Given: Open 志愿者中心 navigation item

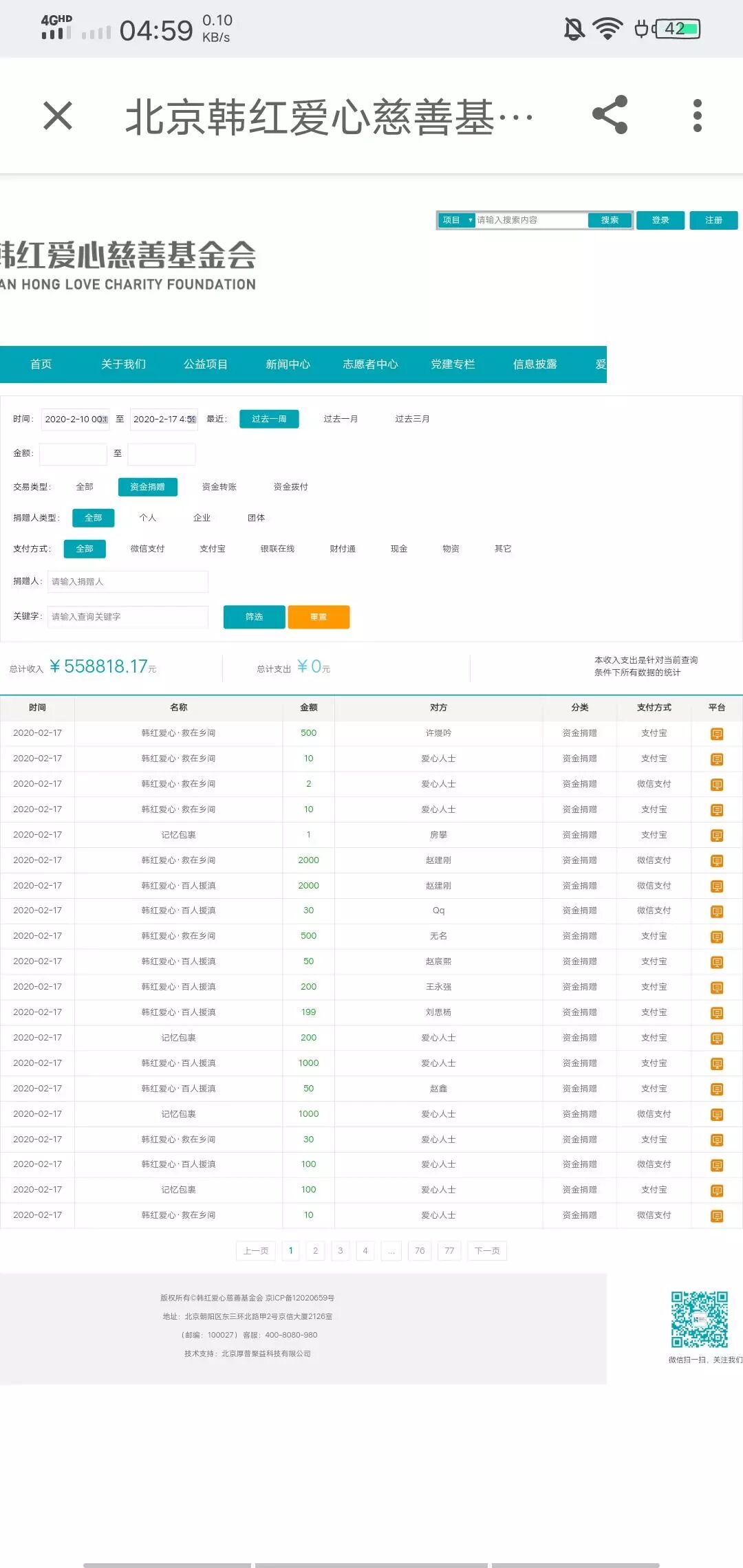Looking at the screenshot, I should point(371,364).
